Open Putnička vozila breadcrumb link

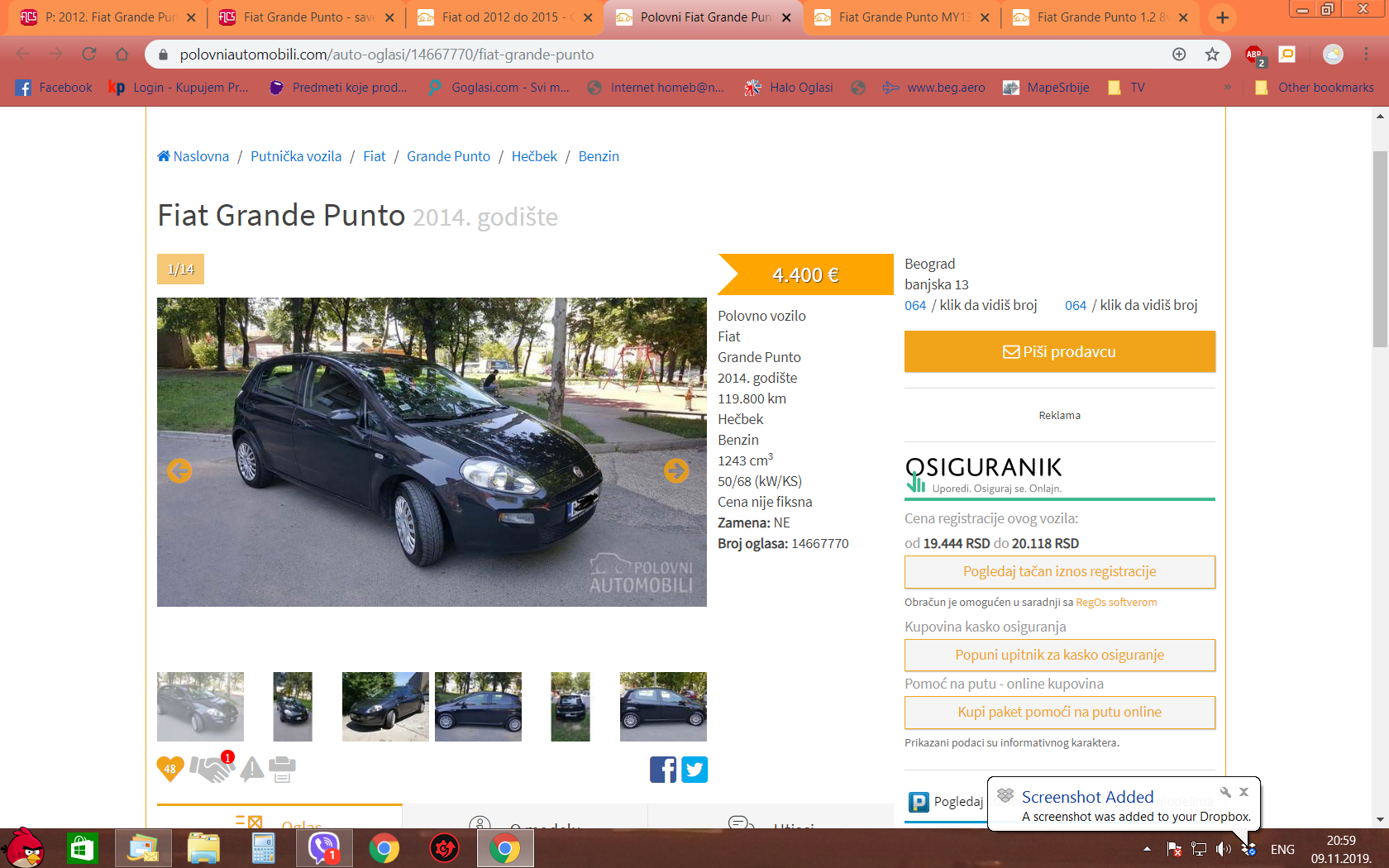pos(296,156)
